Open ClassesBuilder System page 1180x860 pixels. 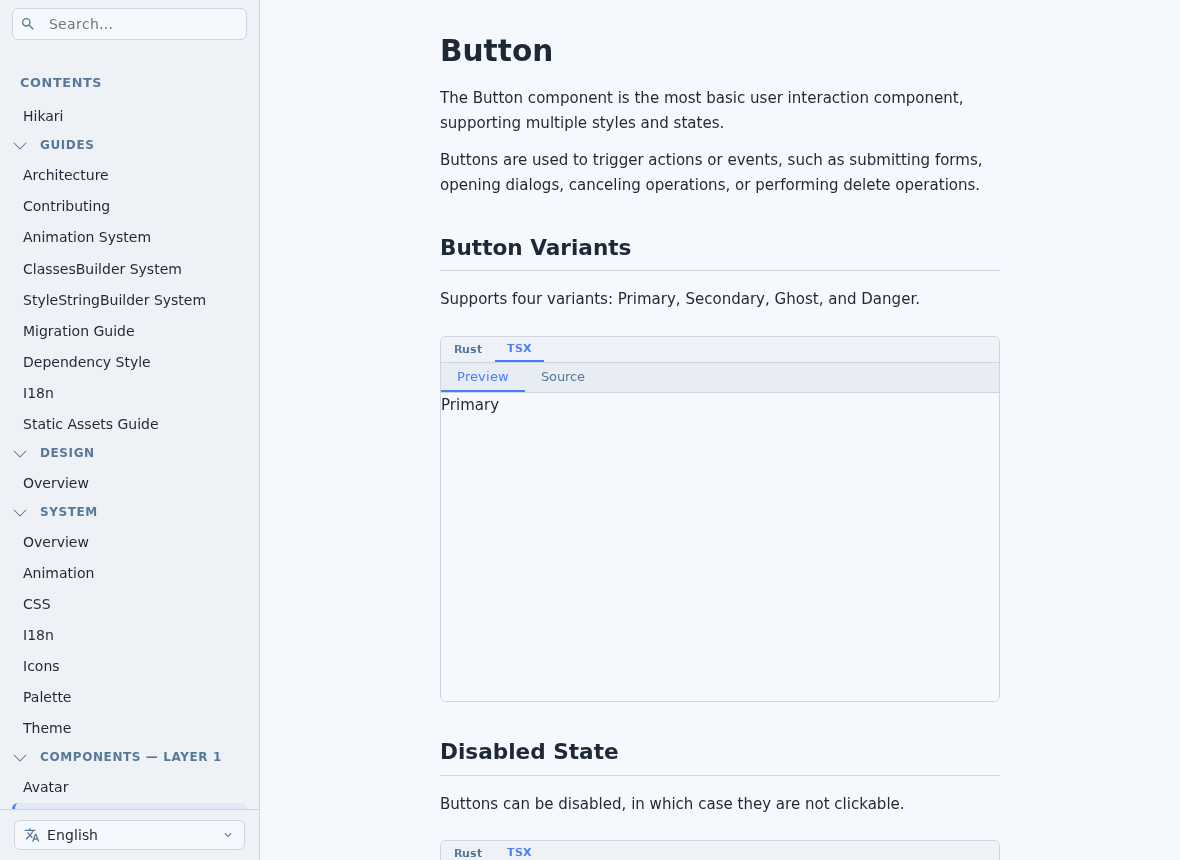tap(102, 269)
